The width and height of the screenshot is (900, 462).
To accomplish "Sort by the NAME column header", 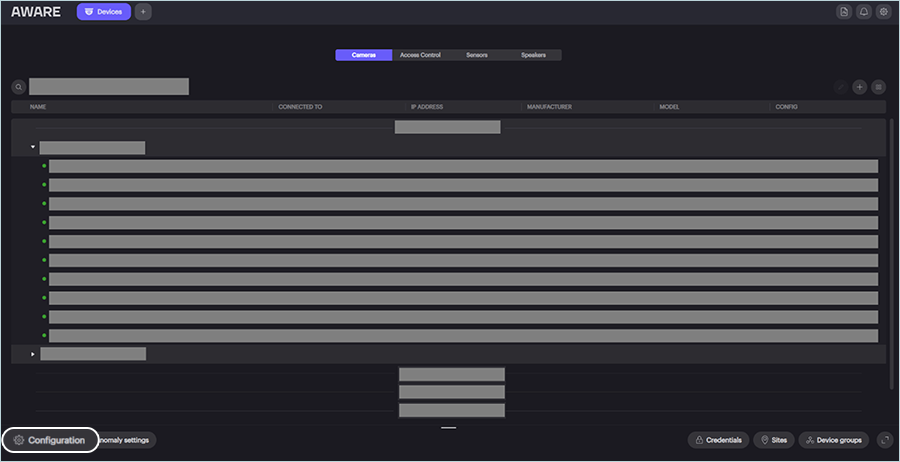I will pyautogui.click(x=38, y=106).
